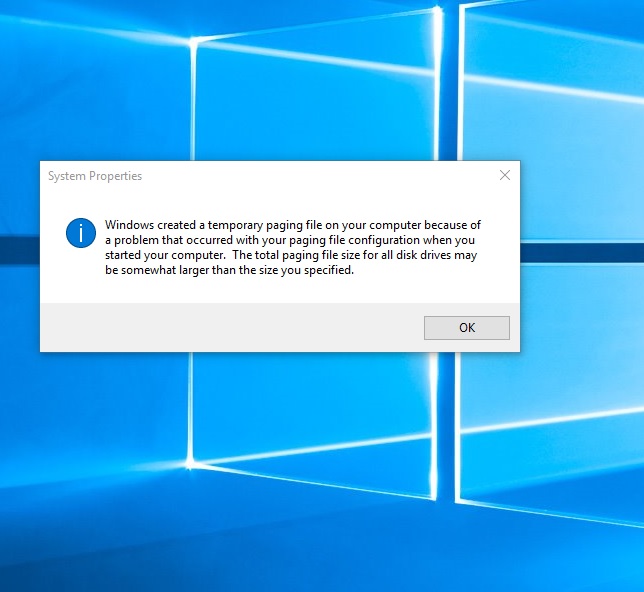The height and width of the screenshot is (592, 644).
Task: Close the System Properties dialog
Action: pyautogui.click(x=505, y=175)
